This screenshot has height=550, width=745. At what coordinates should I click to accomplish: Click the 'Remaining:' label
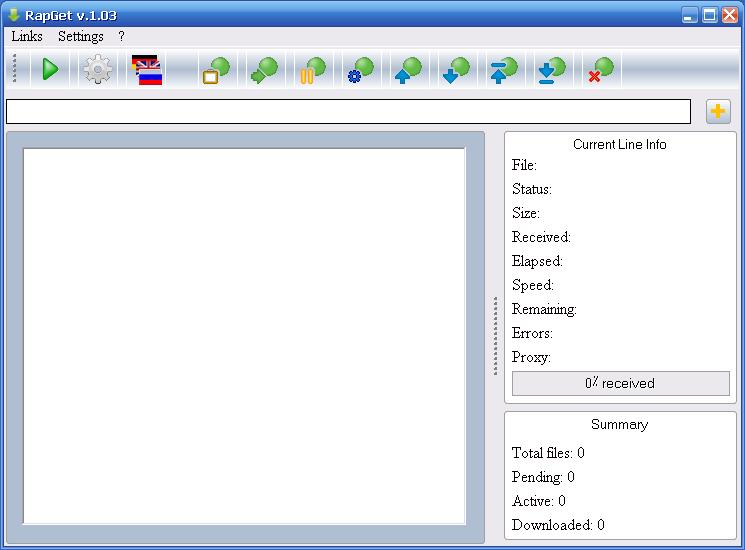pos(544,309)
